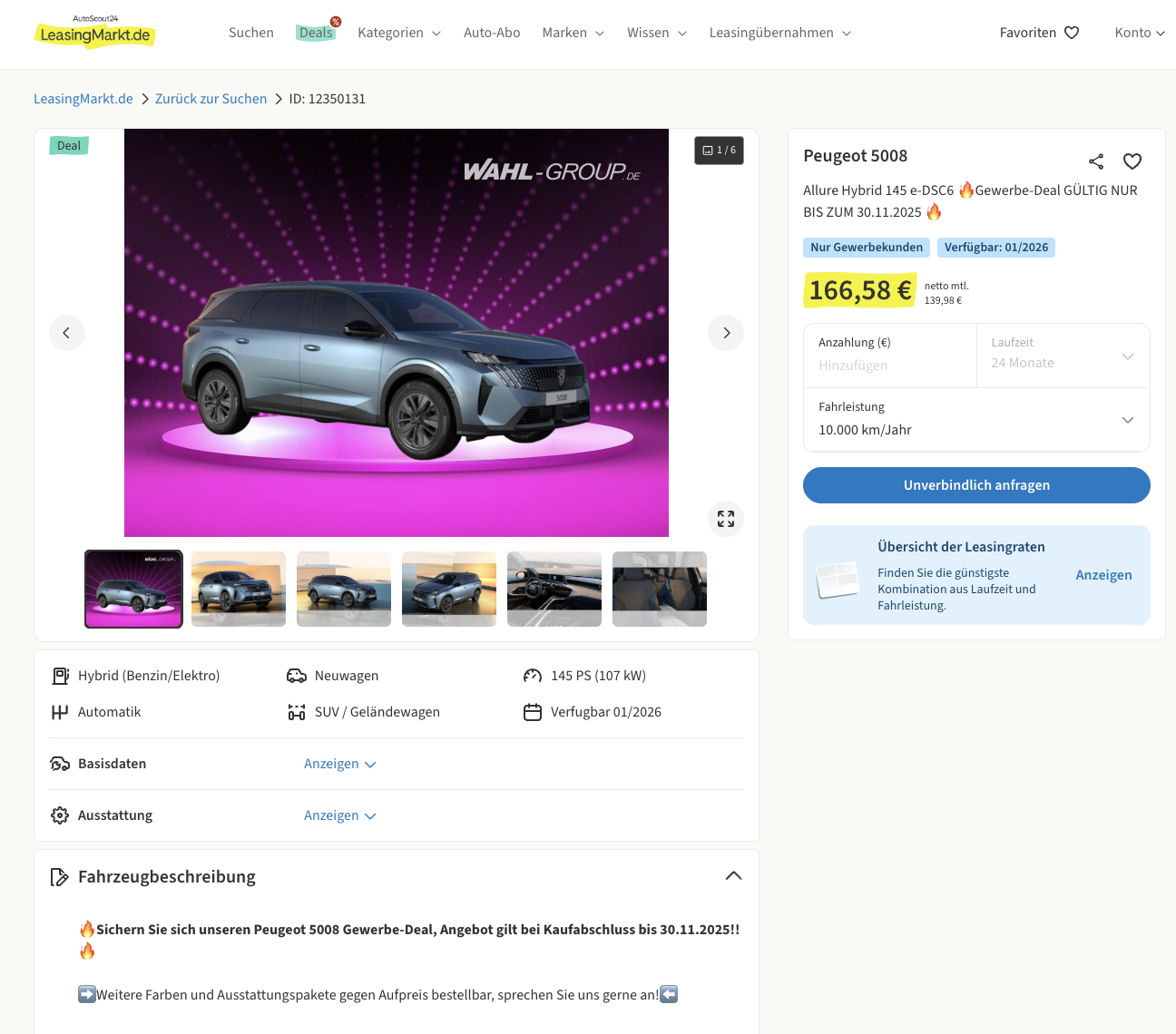Expand Ausstattung via Anzeigen
1176x1034 pixels.
point(339,815)
